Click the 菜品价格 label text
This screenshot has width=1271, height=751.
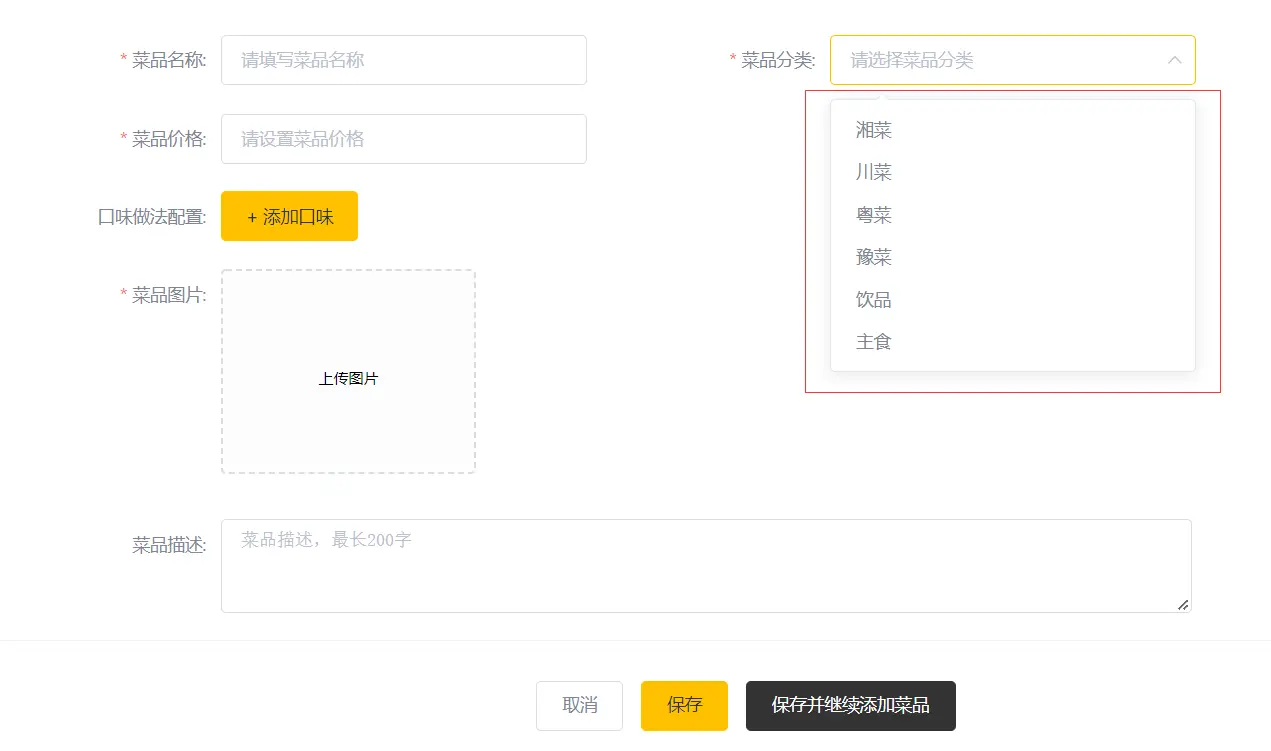click(x=169, y=139)
